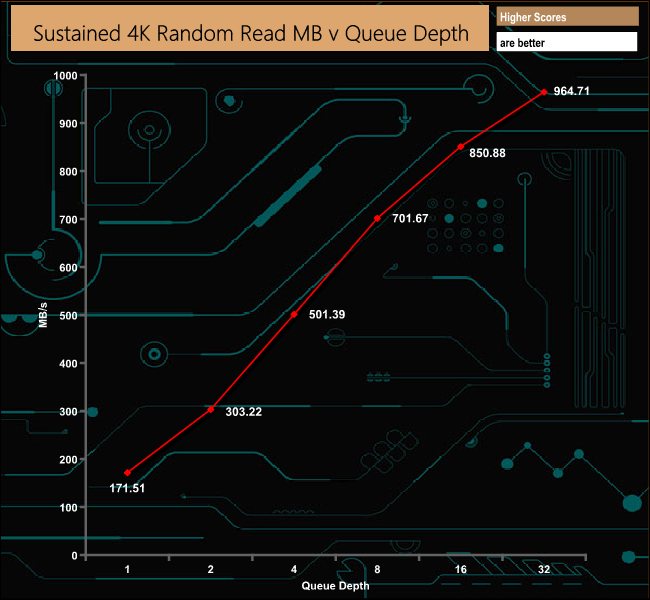The width and height of the screenshot is (650, 600).
Task: Click the chart title about Sustained 4K Random Read
Action: pos(251,33)
